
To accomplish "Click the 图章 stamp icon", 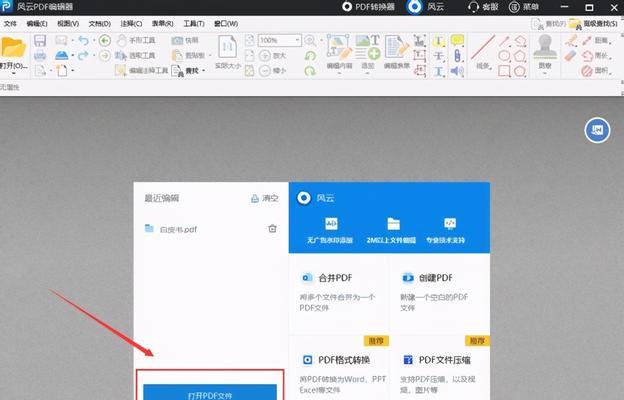I will (545, 48).
